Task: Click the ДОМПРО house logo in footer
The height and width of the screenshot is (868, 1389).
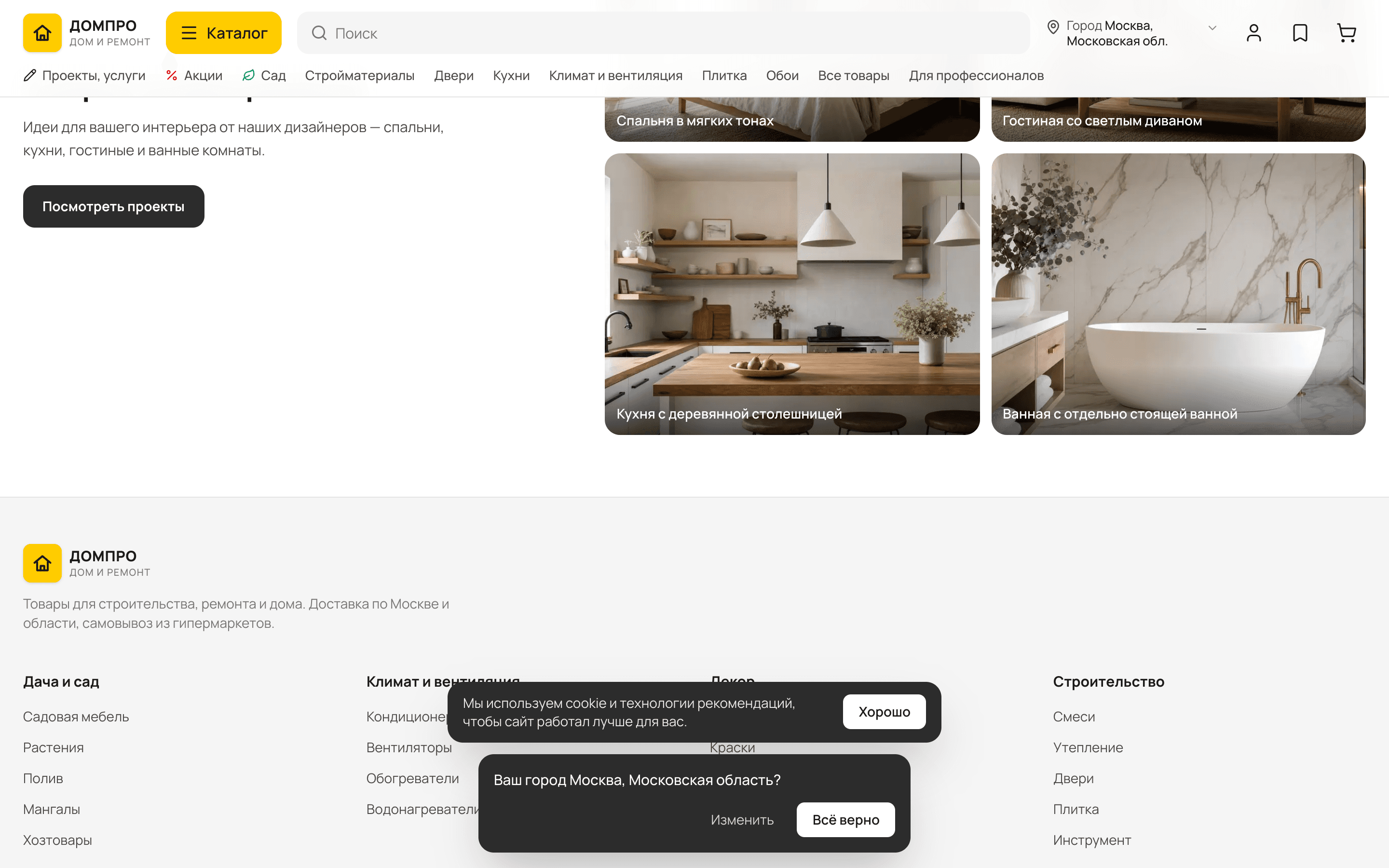Action: pyautogui.click(x=42, y=563)
